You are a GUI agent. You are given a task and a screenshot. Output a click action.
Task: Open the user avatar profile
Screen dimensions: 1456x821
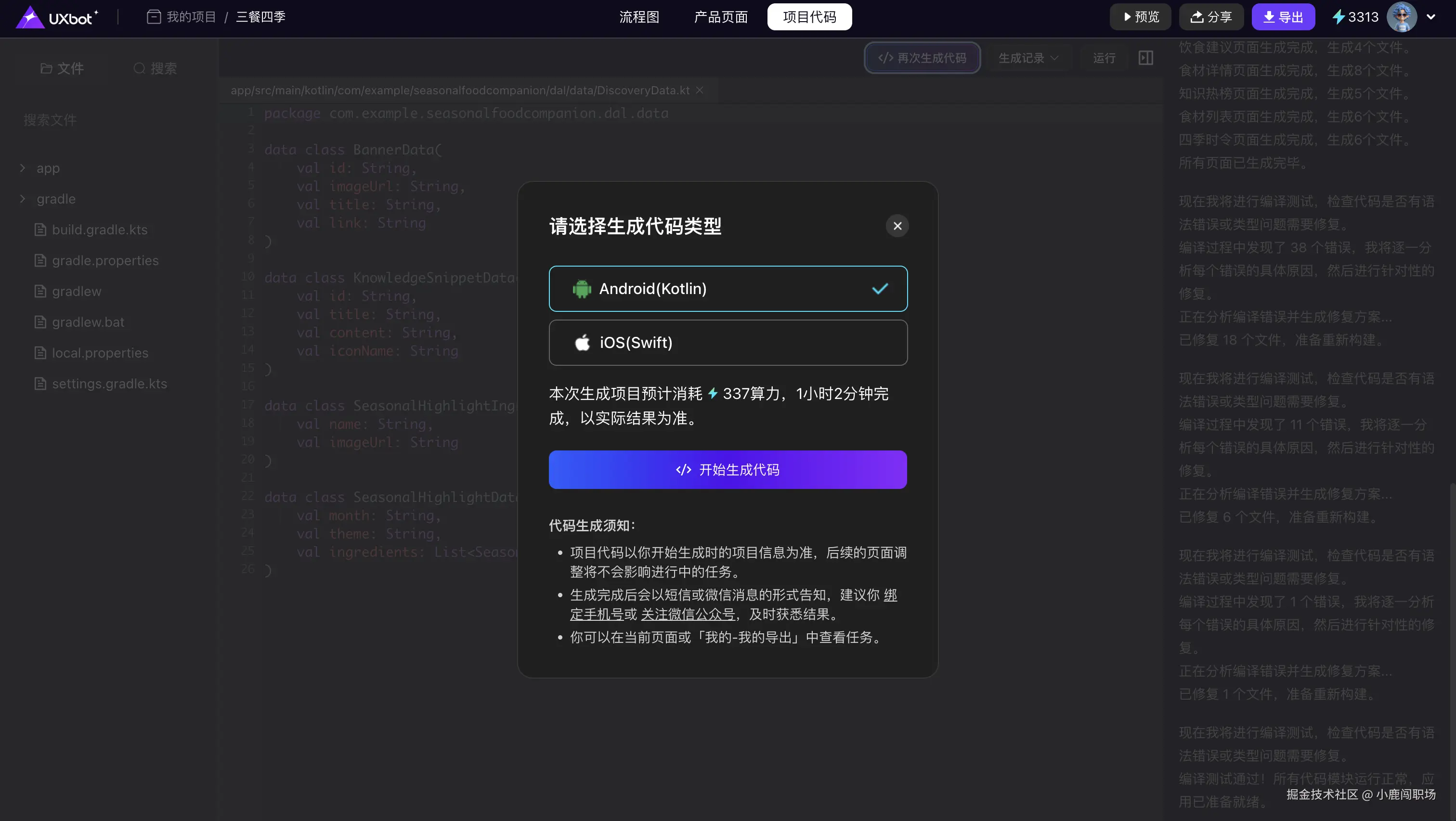1401,17
